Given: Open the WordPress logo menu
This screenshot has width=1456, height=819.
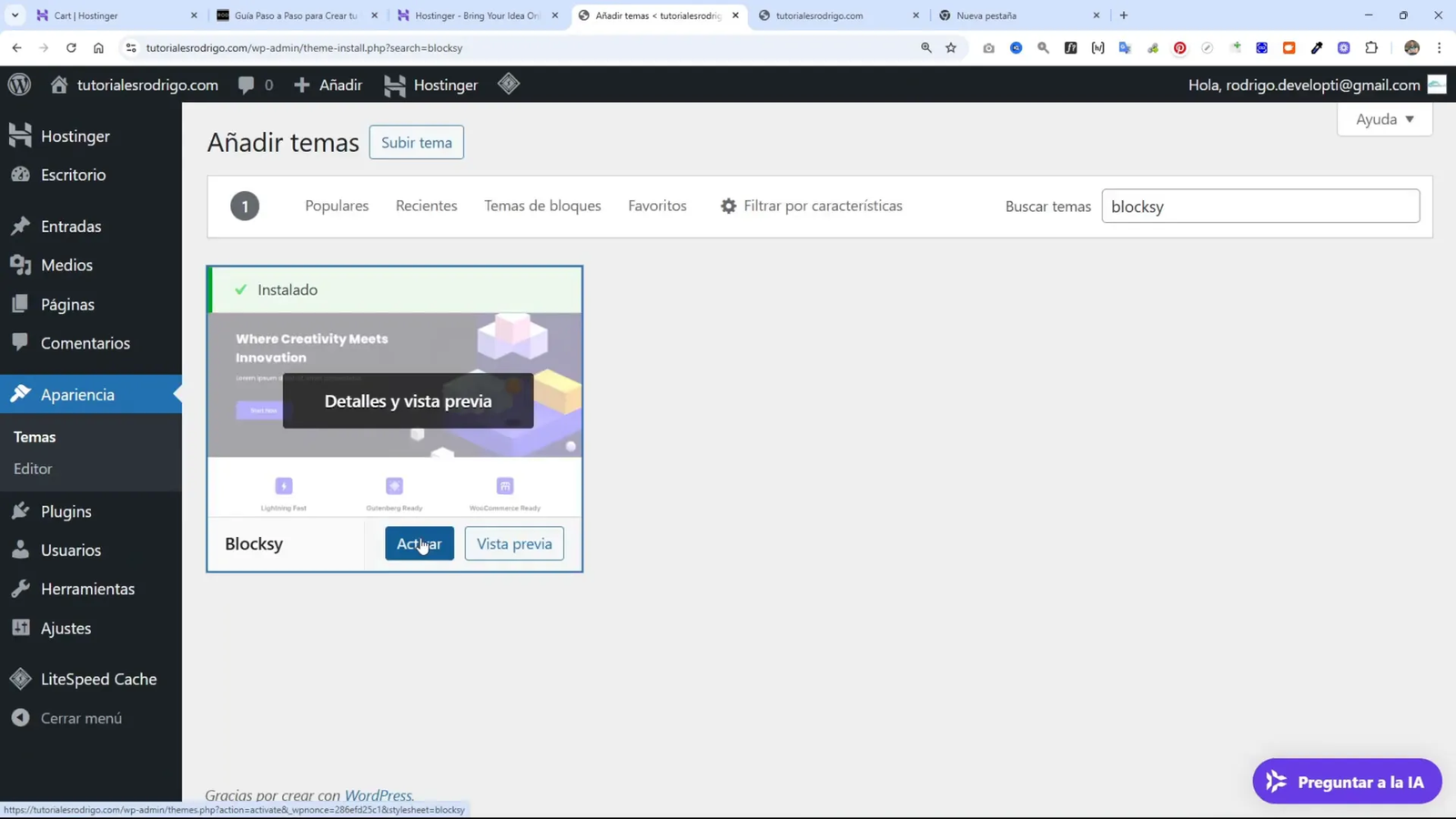Looking at the screenshot, I should point(19,85).
